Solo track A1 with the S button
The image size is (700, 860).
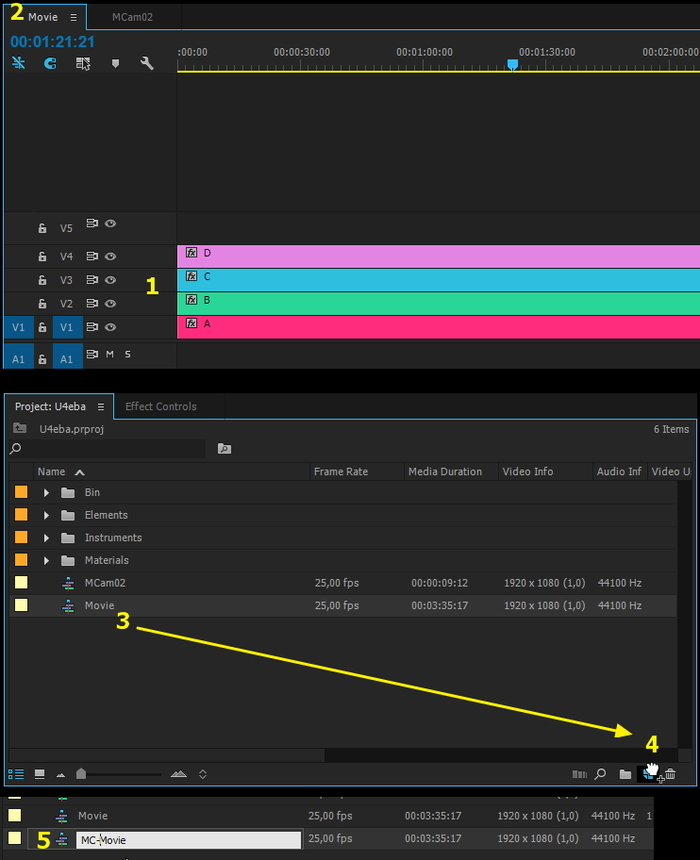coord(127,354)
